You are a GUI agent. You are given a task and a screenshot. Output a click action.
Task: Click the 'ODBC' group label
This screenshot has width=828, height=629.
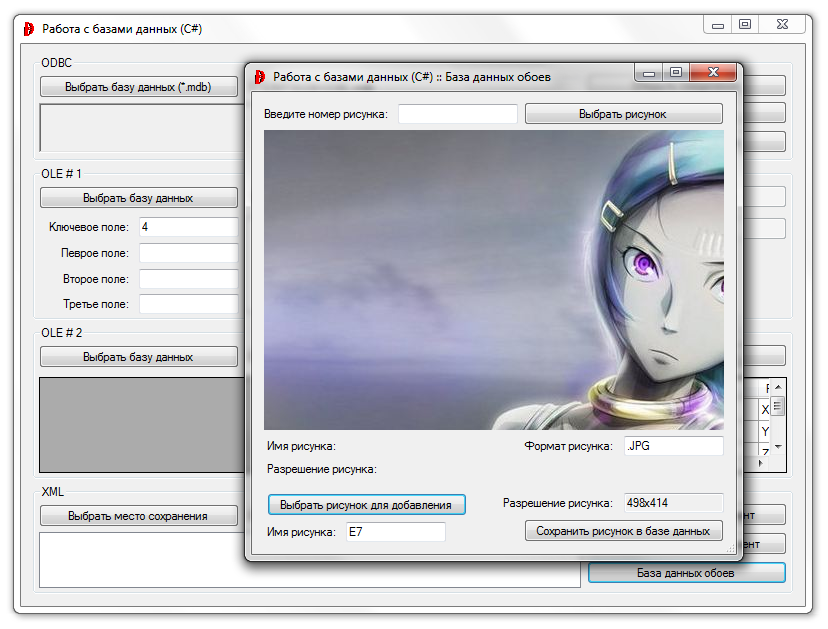pyautogui.click(x=57, y=63)
